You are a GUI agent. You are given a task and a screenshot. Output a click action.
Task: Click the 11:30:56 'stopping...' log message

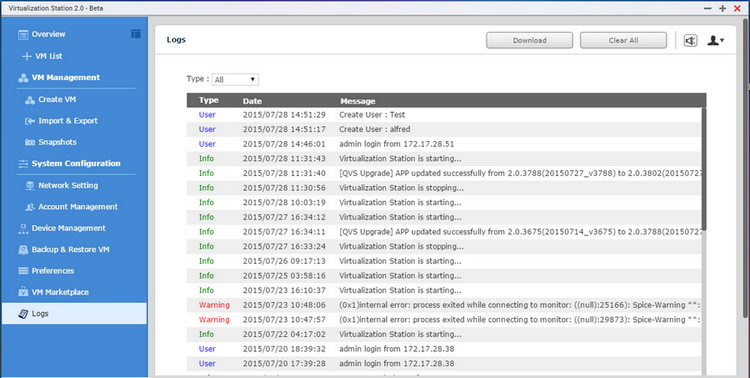pyautogui.click(x=401, y=188)
